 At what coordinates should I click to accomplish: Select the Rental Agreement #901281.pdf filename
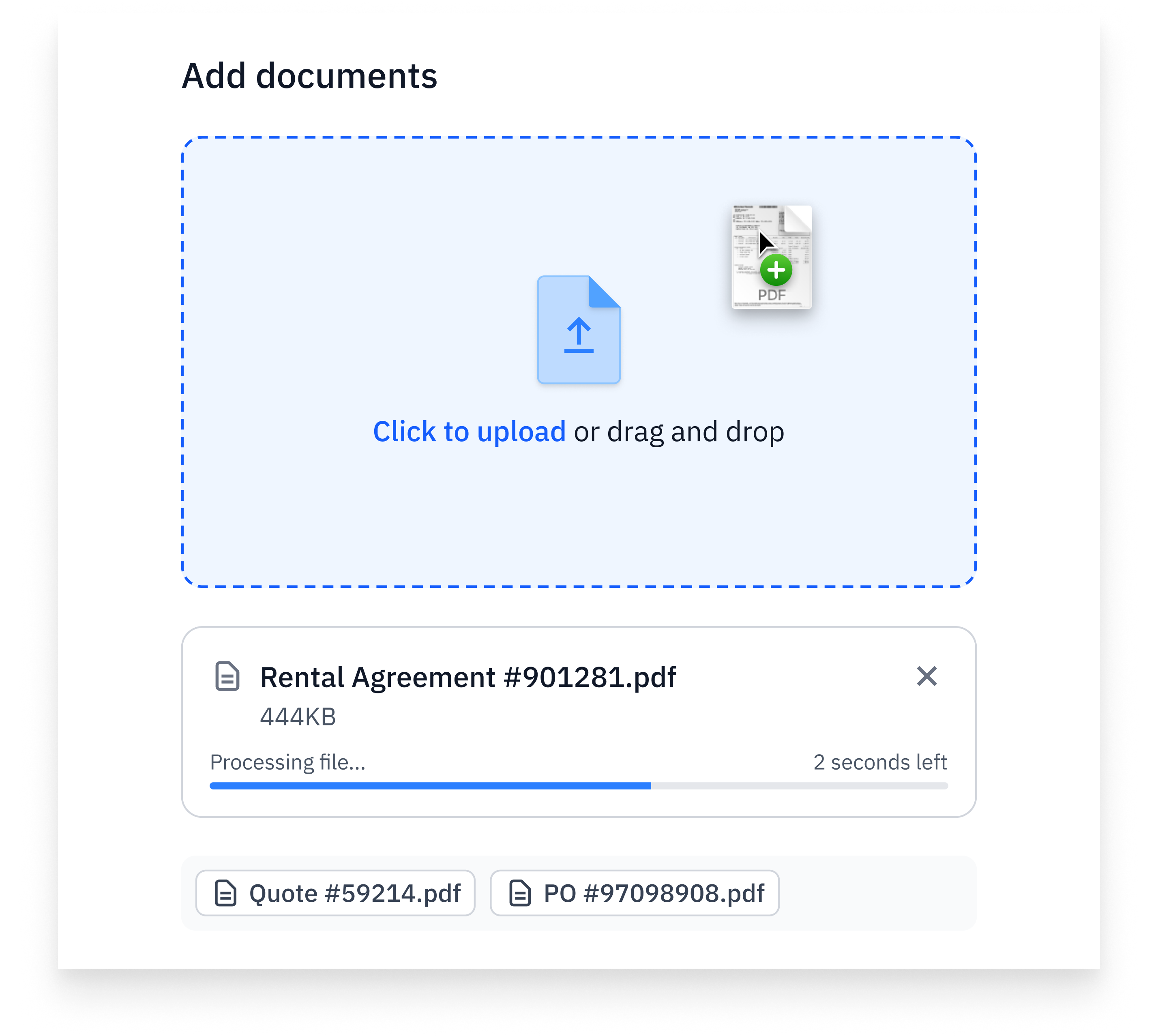(468, 678)
